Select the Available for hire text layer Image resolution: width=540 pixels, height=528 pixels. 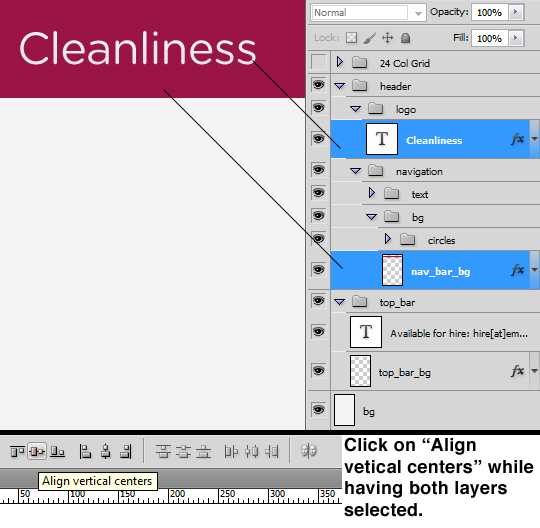point(436,332)
